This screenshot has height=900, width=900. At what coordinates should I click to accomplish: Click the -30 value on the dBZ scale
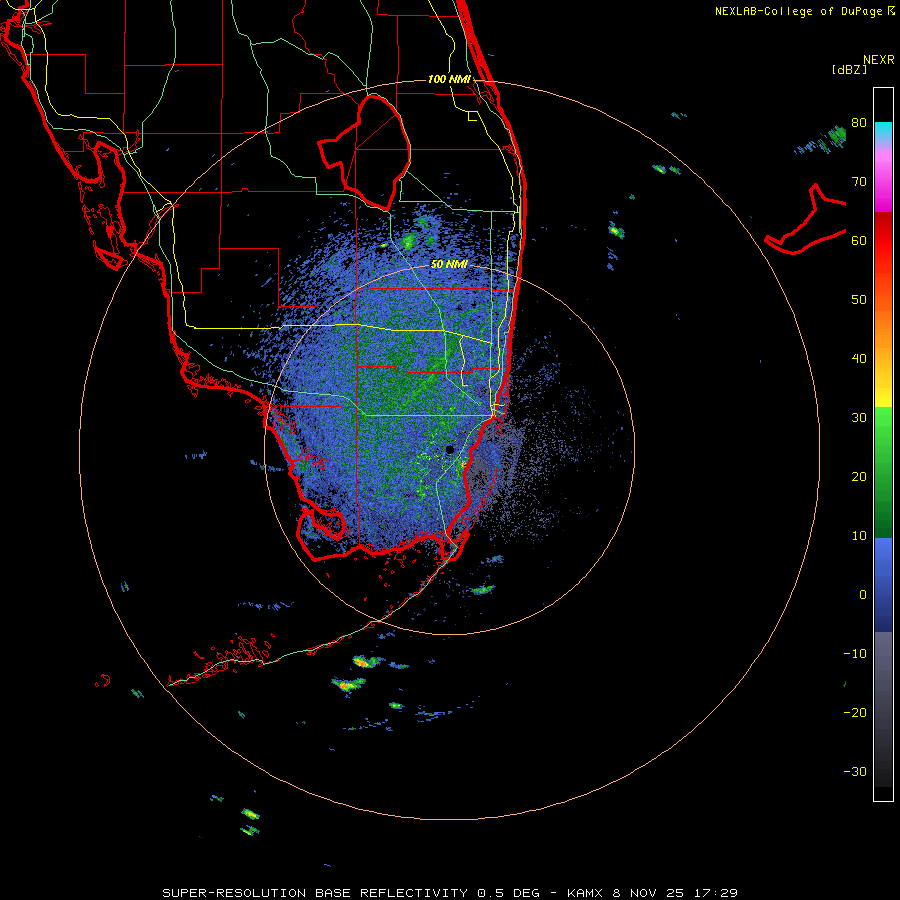coord(855,771)
